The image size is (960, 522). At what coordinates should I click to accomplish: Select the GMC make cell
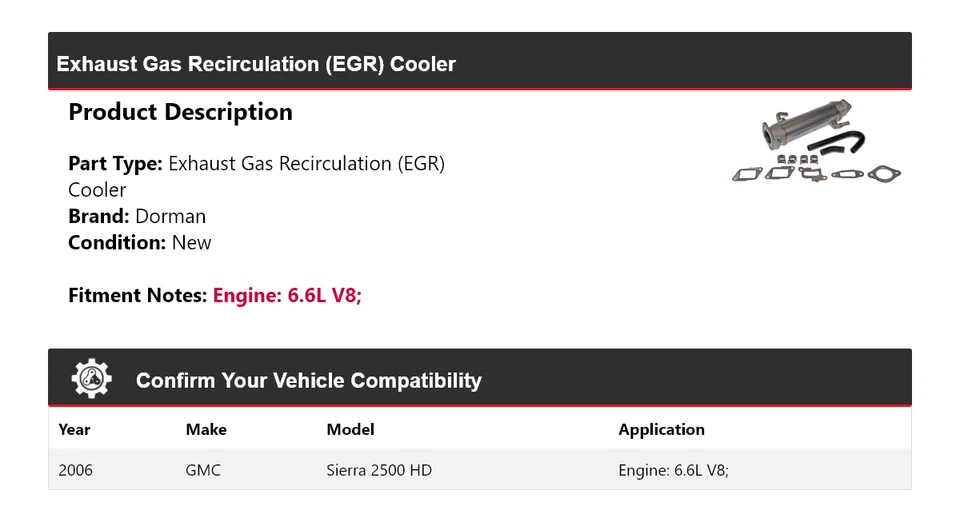[x=203, y=469]
